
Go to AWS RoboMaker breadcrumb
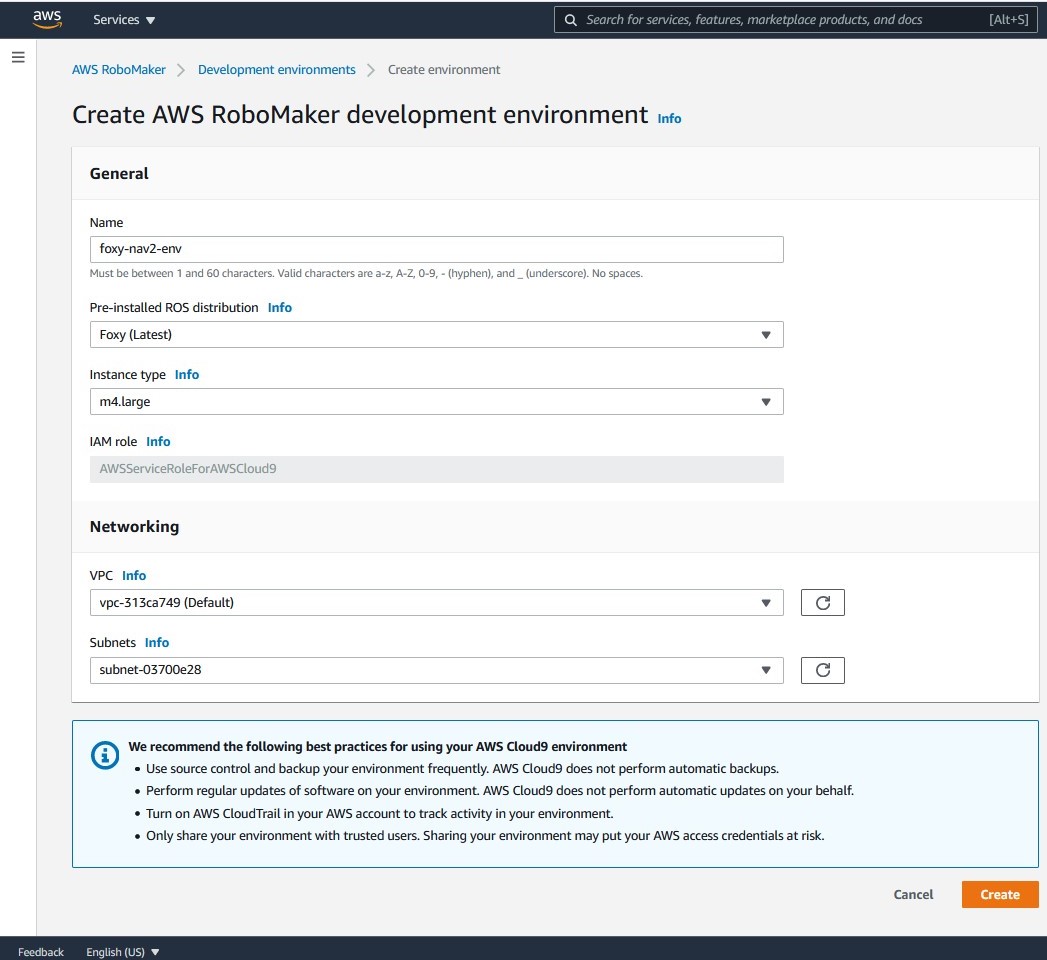tap(119, 69)
